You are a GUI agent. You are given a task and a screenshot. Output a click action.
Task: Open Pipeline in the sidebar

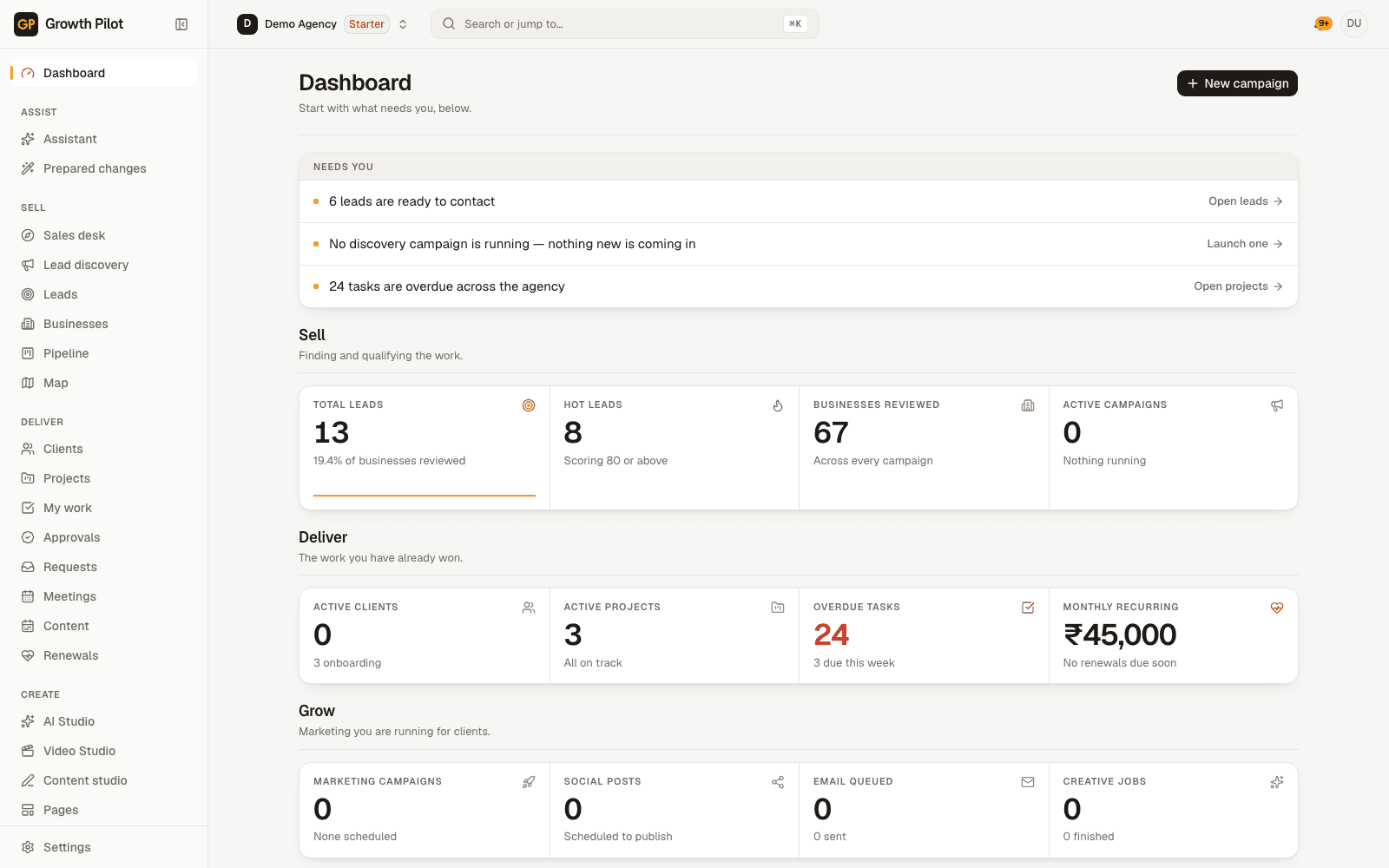coord(103,353)
